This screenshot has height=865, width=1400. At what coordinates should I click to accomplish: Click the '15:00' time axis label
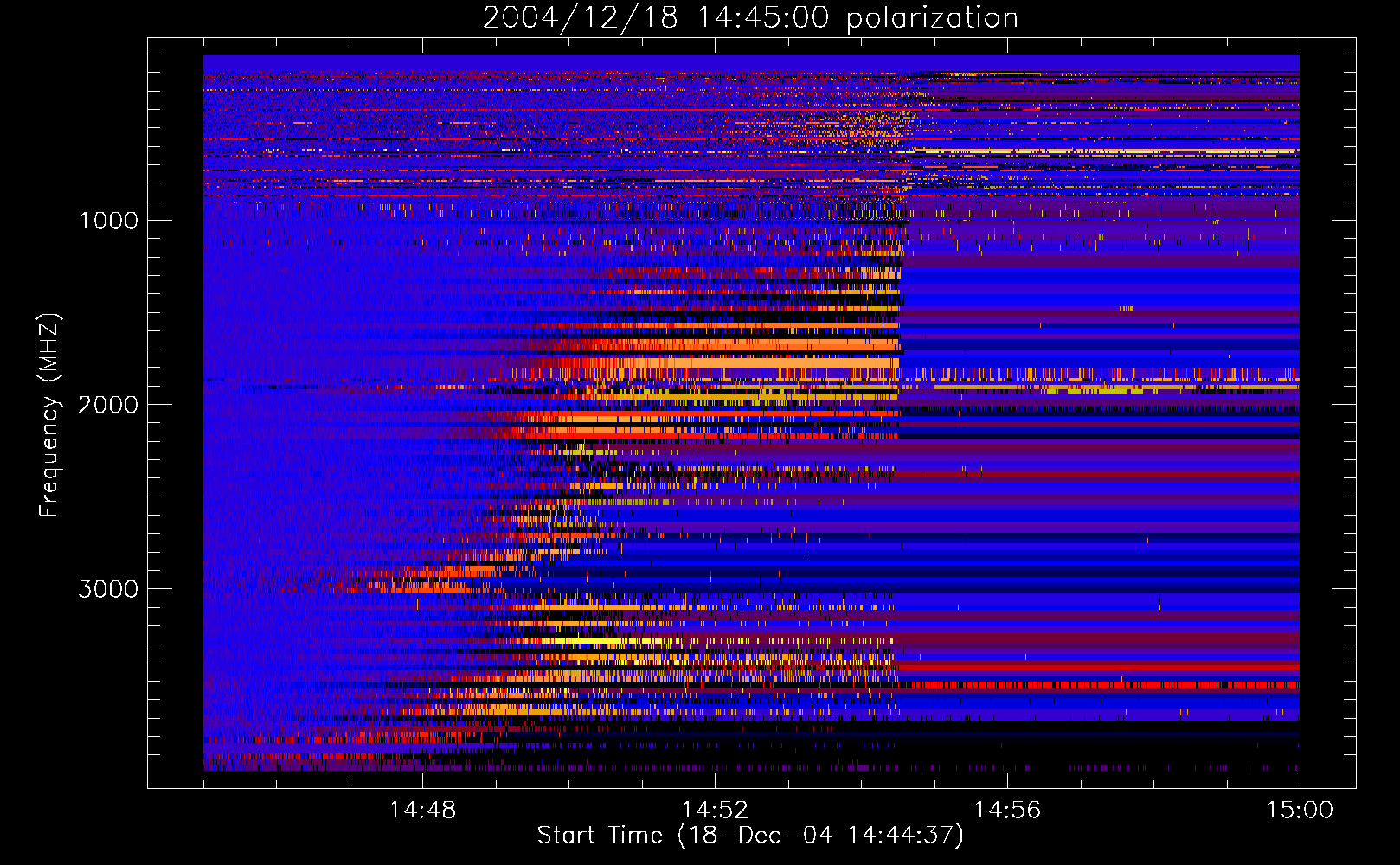point(1300,811)
